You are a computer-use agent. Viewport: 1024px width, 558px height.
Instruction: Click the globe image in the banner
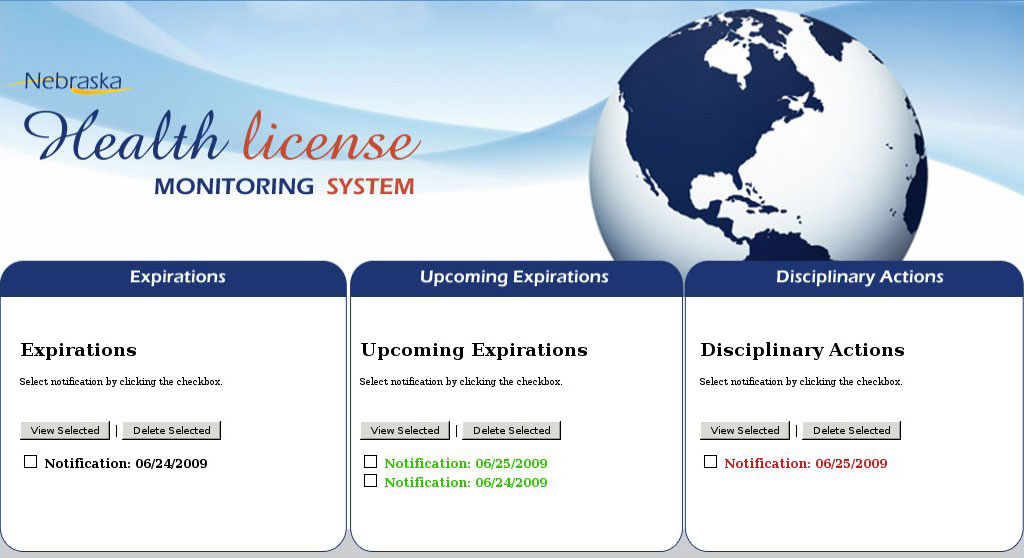click(x=759, y=137)
